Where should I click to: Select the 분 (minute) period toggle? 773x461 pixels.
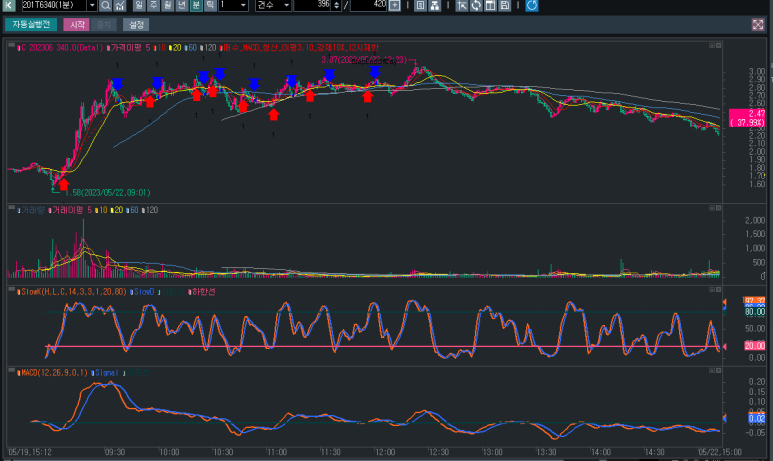[196, 6]
